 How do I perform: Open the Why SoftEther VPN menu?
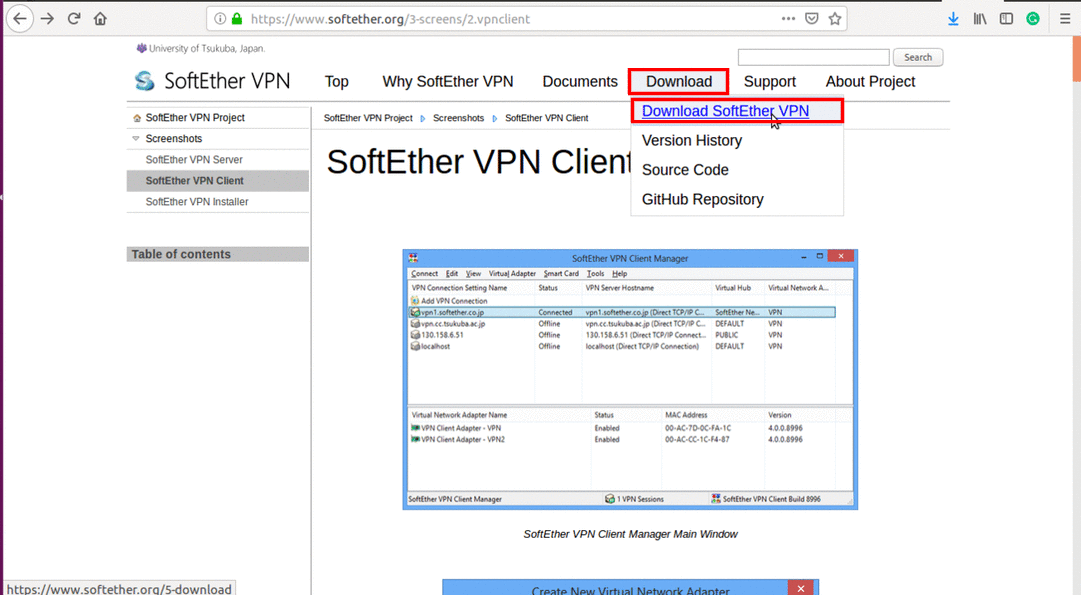(447, 81)
